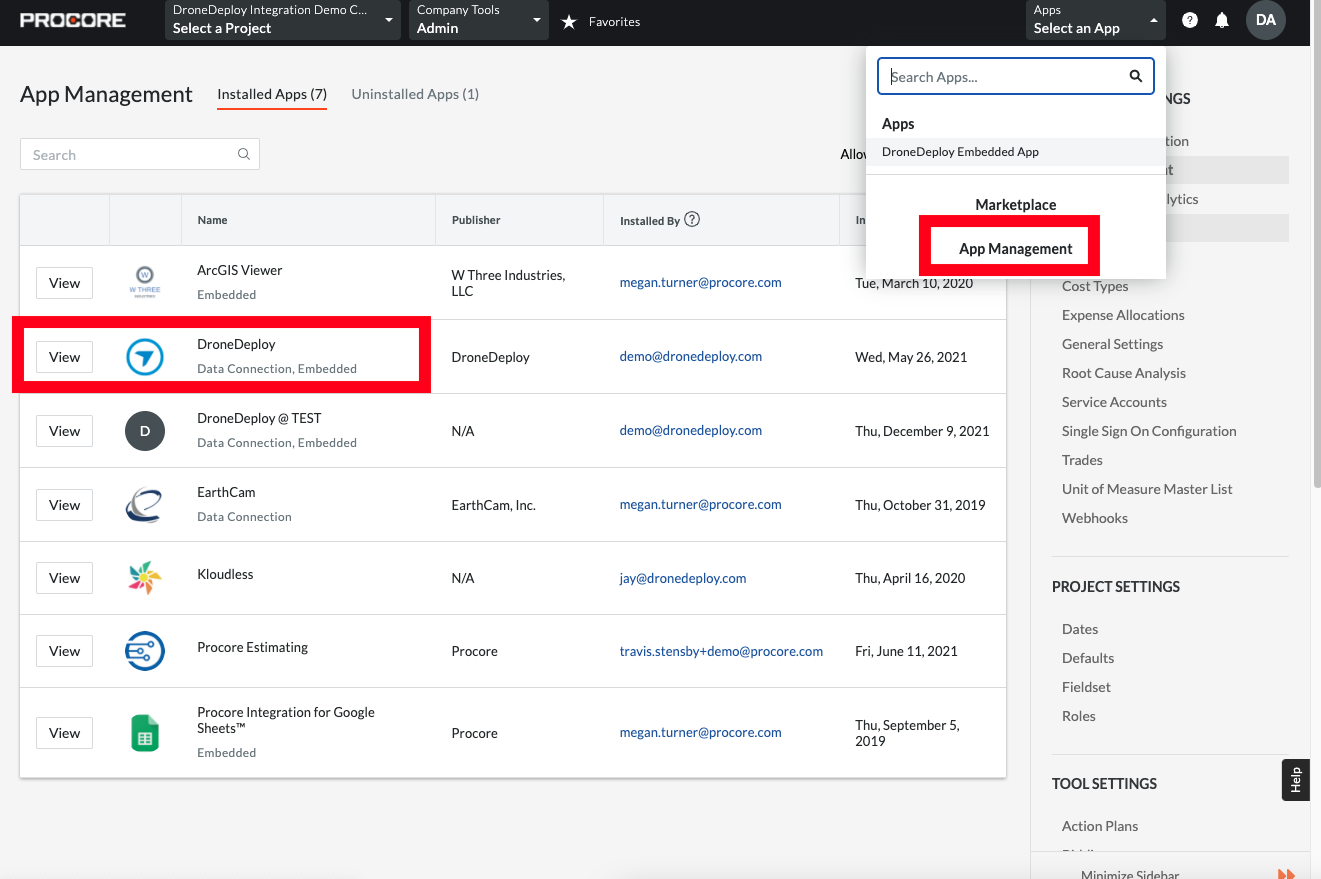Open jay@dronedeploy.com email link
The height and width of the screenshot is (879, 1321).
pos(682,578)
